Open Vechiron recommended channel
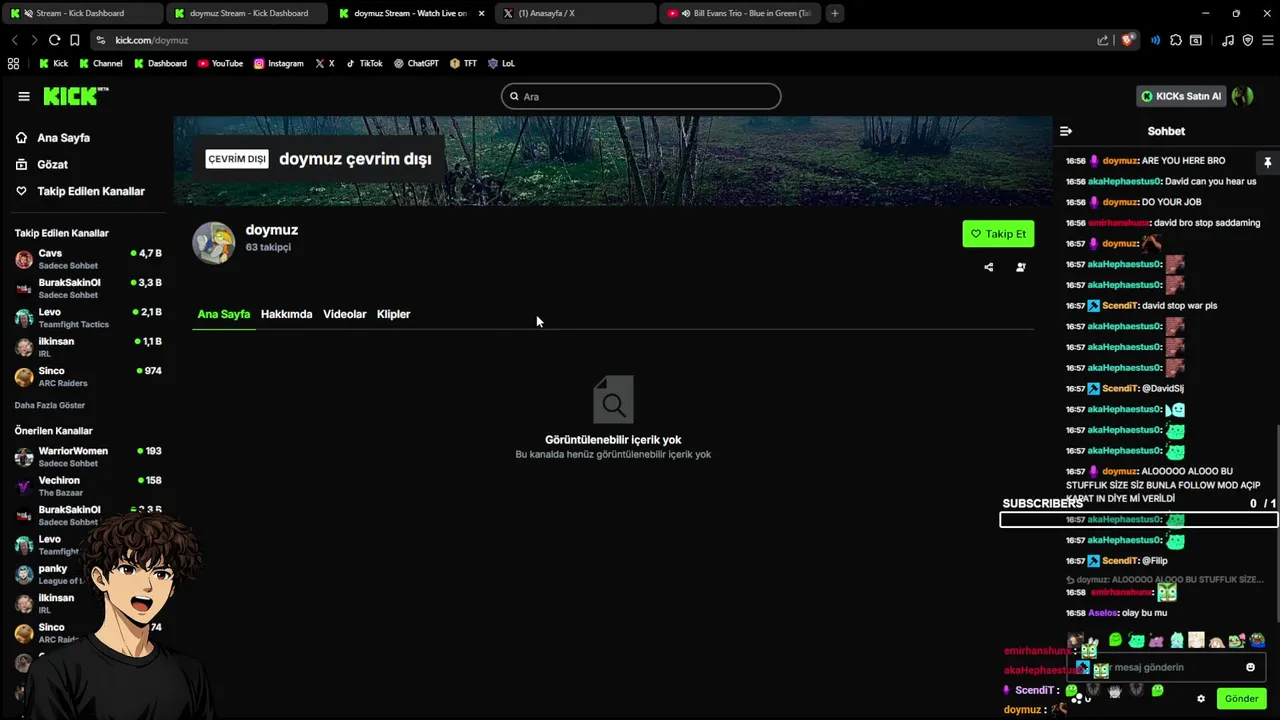Screen dimensions: 1280x720 click(x=88, y=486)
